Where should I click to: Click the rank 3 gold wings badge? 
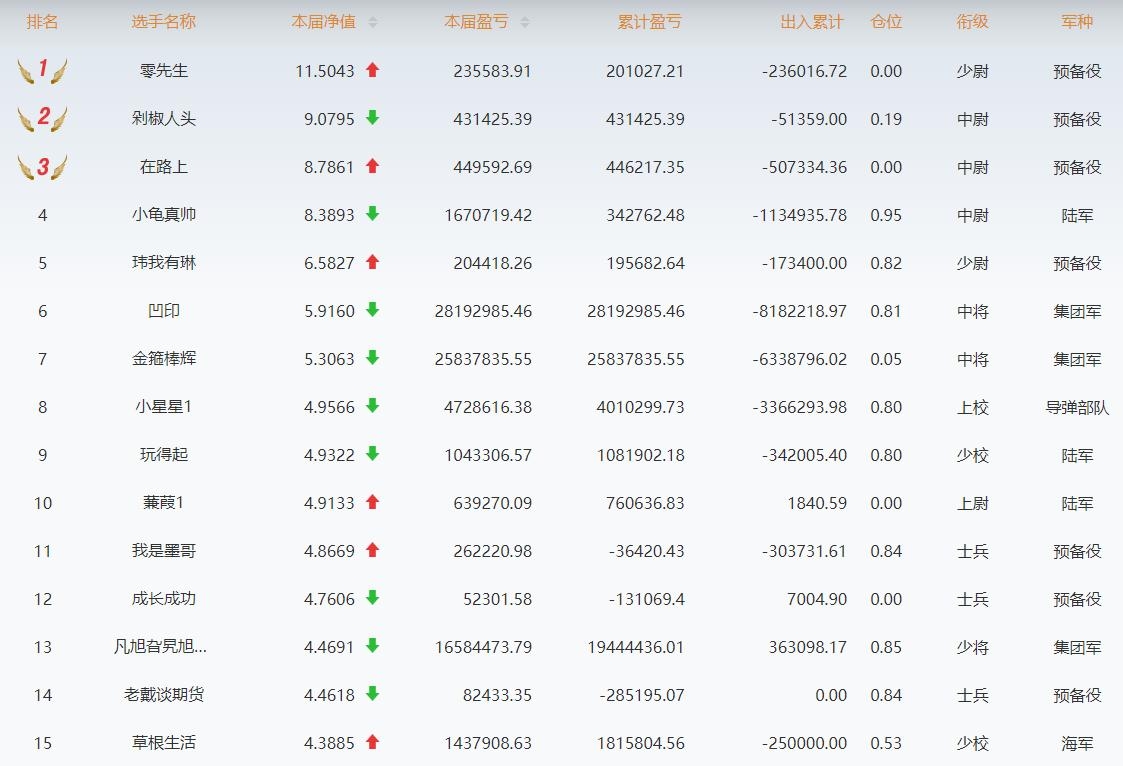42,167
